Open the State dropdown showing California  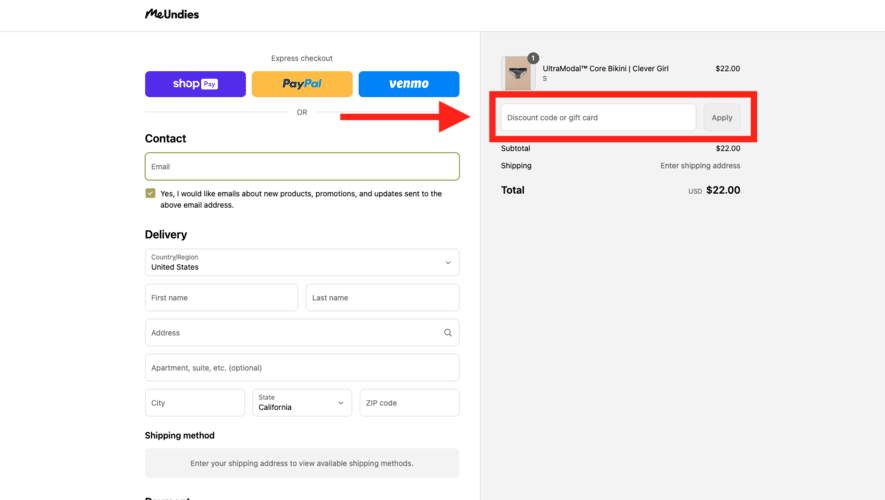302,403
